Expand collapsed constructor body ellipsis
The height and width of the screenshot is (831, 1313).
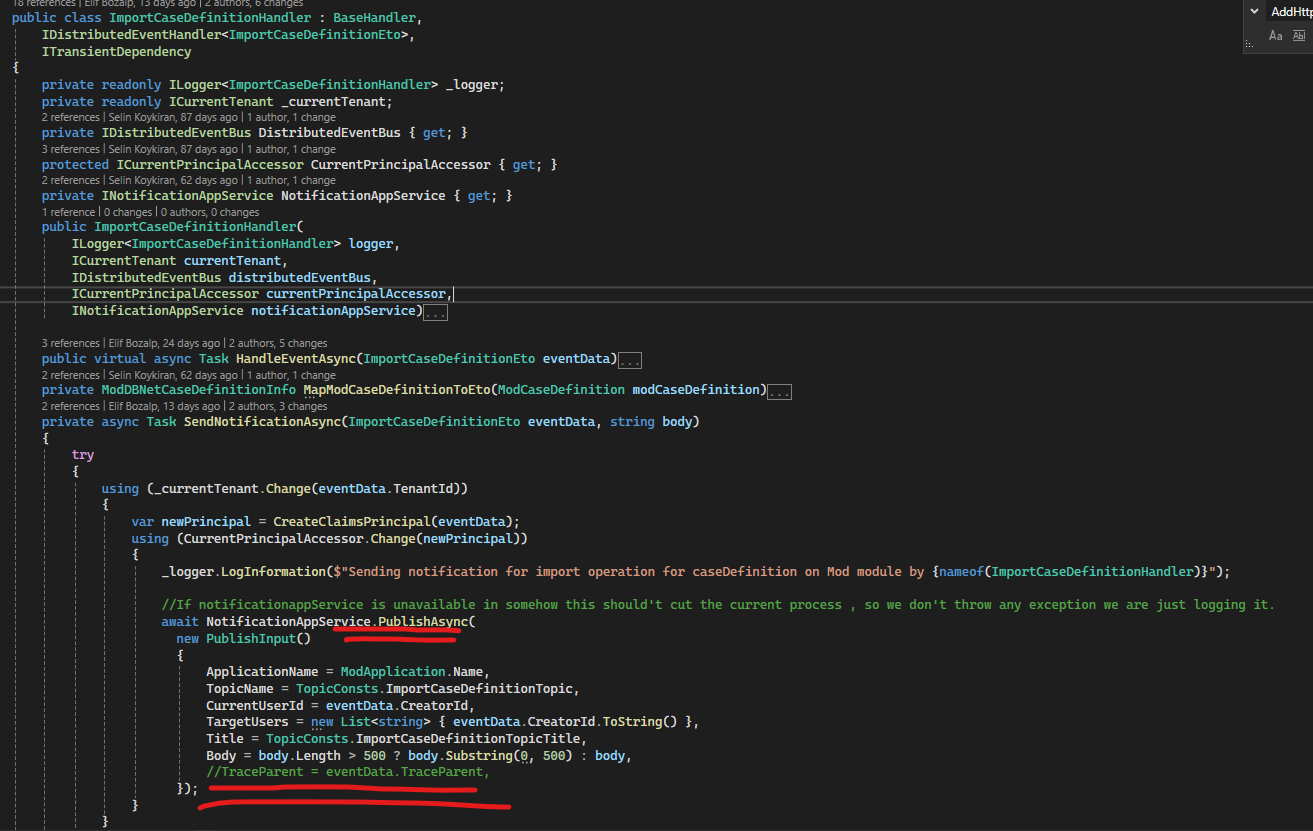point(435,312)
